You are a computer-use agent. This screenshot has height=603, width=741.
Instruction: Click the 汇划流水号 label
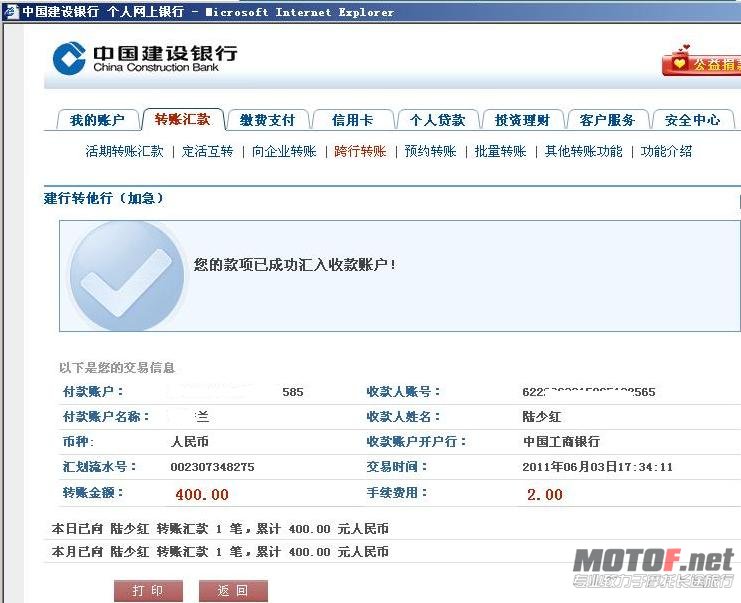pyautogui.click(x=99, y=466)
